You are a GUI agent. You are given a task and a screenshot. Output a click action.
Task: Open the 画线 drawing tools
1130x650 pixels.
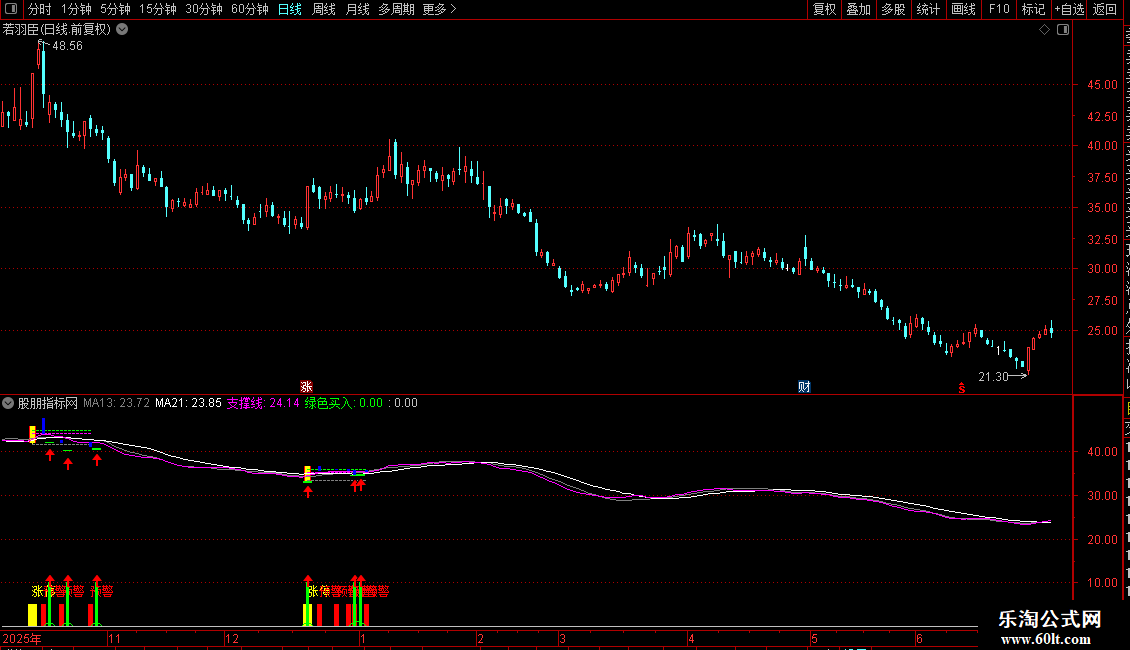963,9
